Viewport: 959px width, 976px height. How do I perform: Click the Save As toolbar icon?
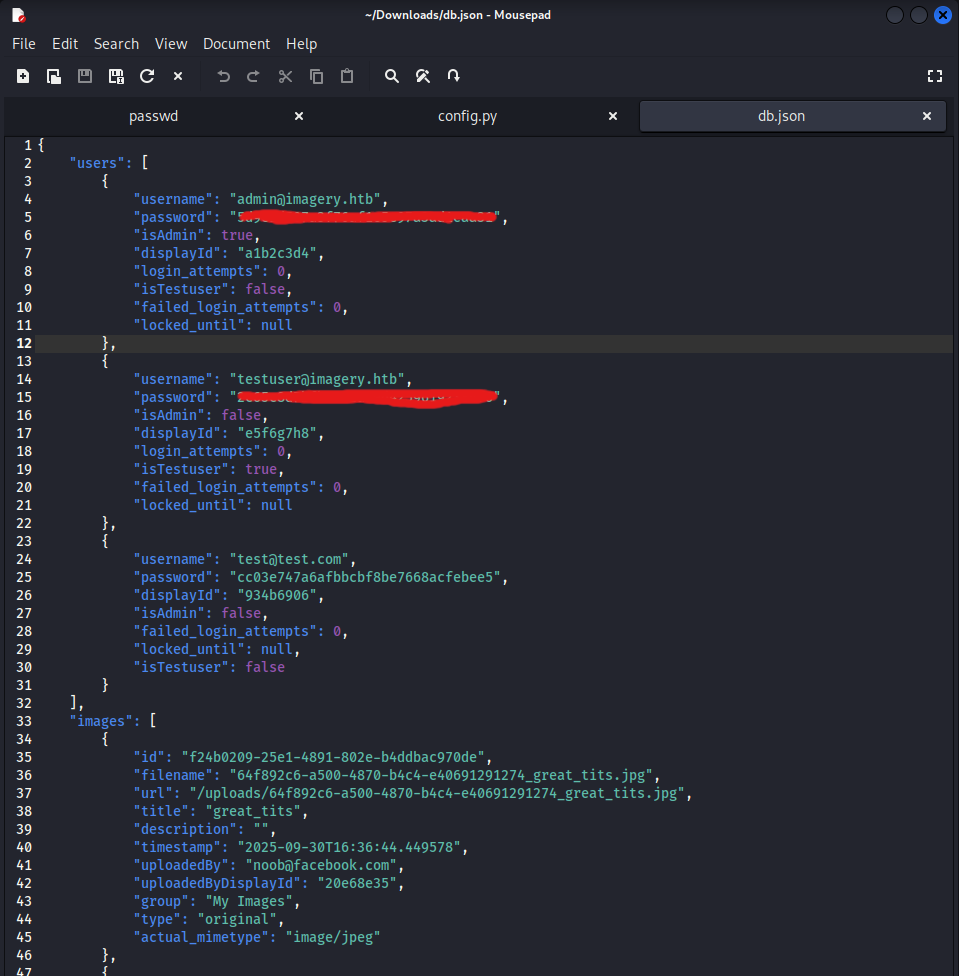116,76
